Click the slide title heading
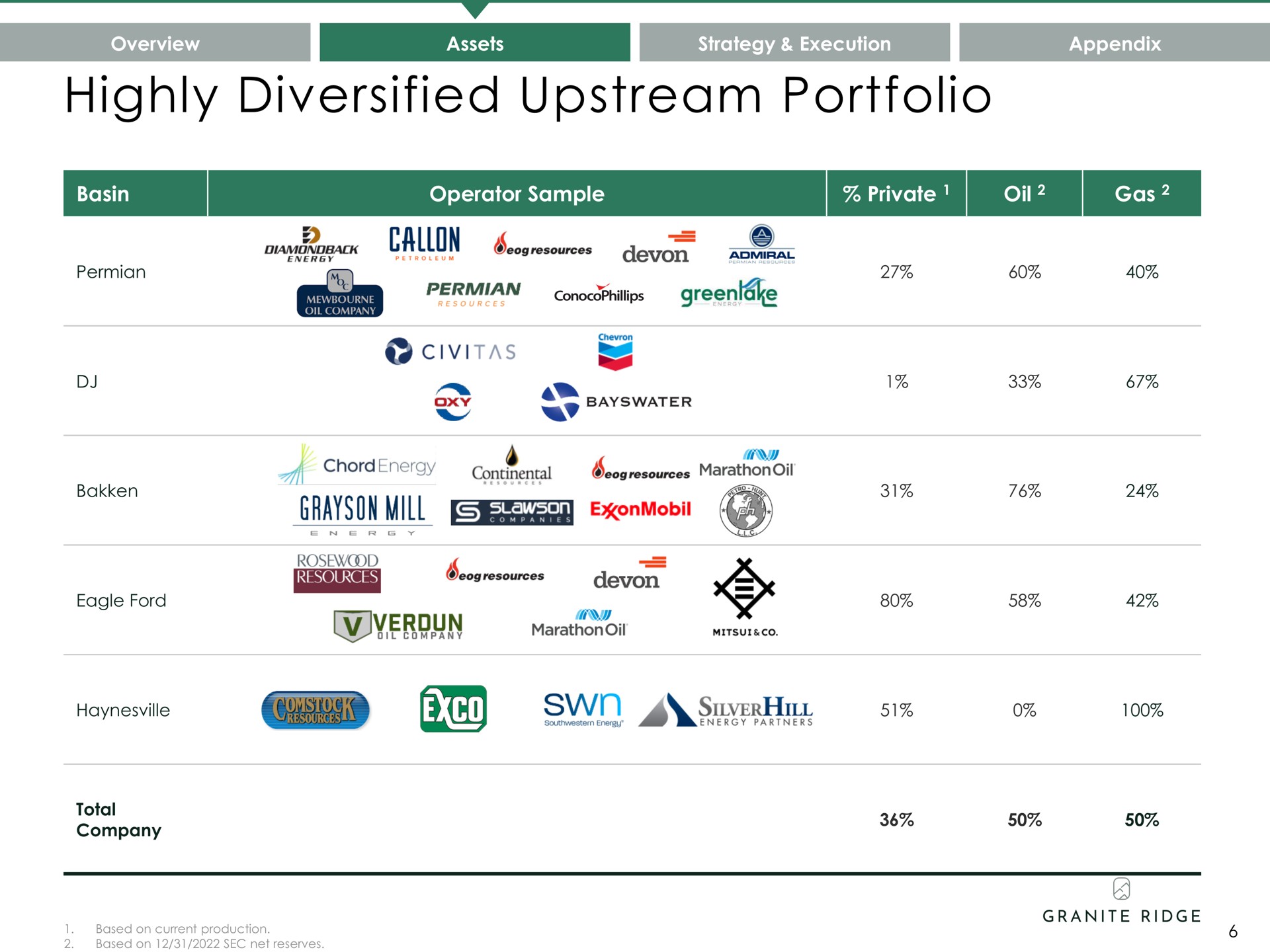 click(x=528, y=96)
